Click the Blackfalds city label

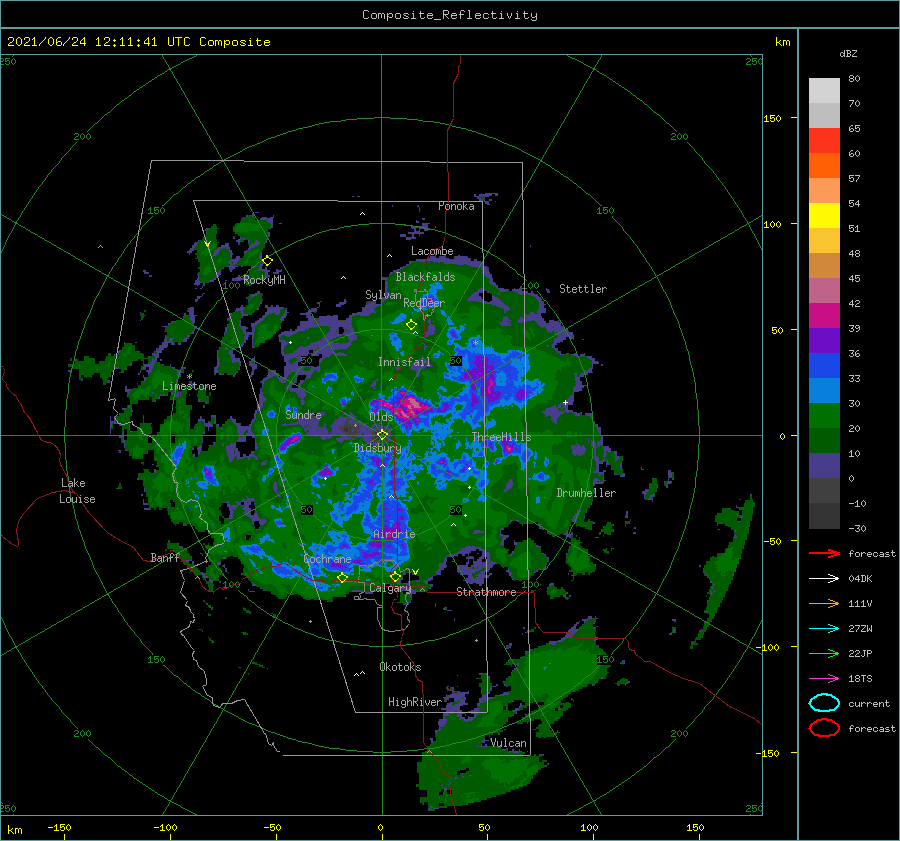425,277
